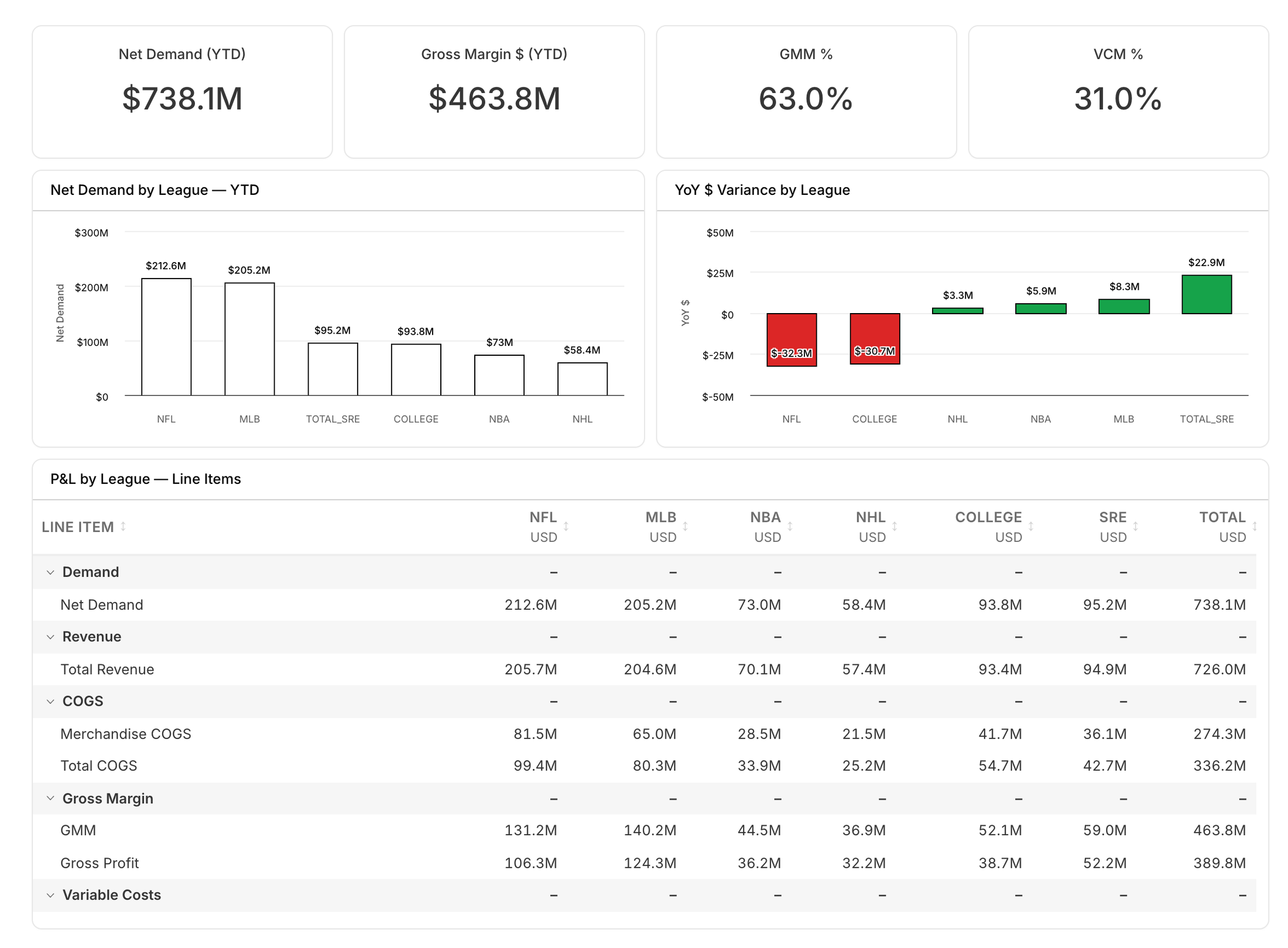Collapse the Demand row group
The height and width of the screenshot is (948, 1288).
50,572
